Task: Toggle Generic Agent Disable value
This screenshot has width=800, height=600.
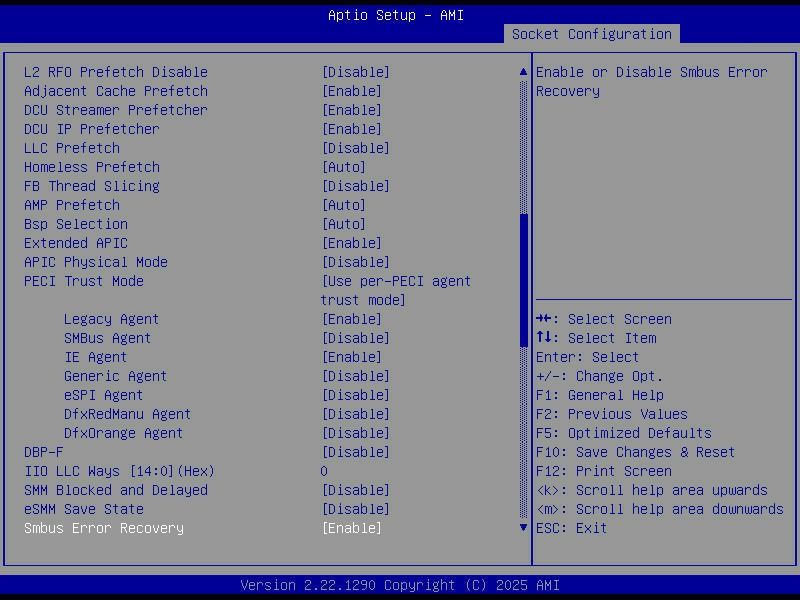Action: (356, 376)
